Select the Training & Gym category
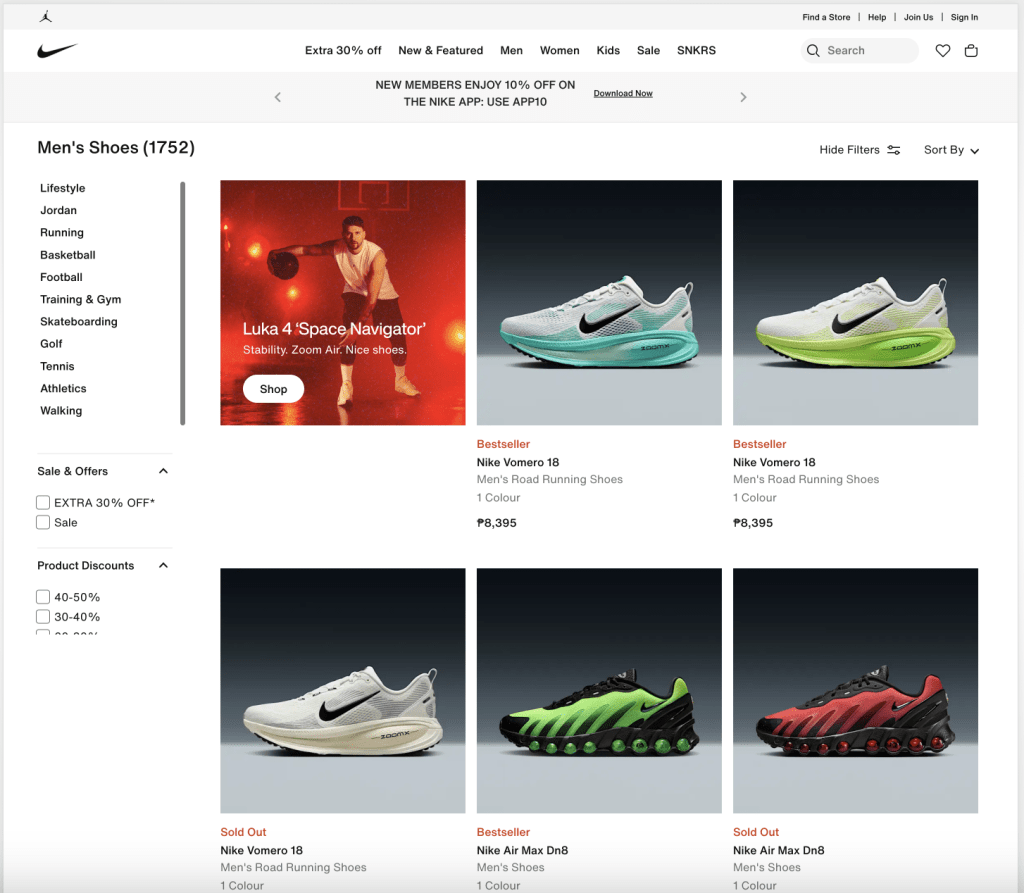The image size is (1024, 893). pyautogui.click(x=80, y=299)
